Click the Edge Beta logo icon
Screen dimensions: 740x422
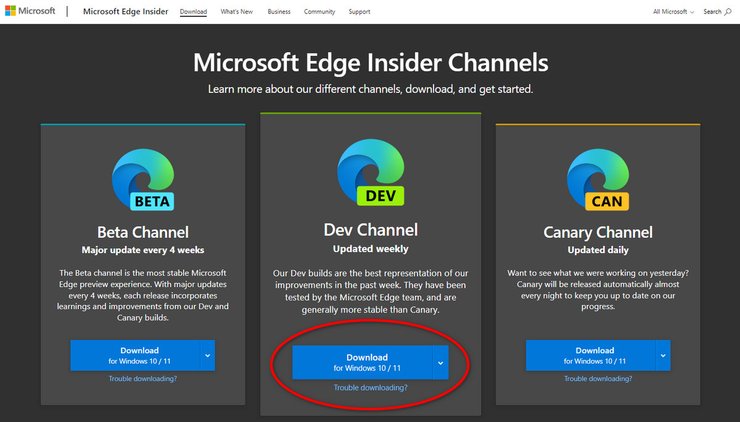(143, 179)
